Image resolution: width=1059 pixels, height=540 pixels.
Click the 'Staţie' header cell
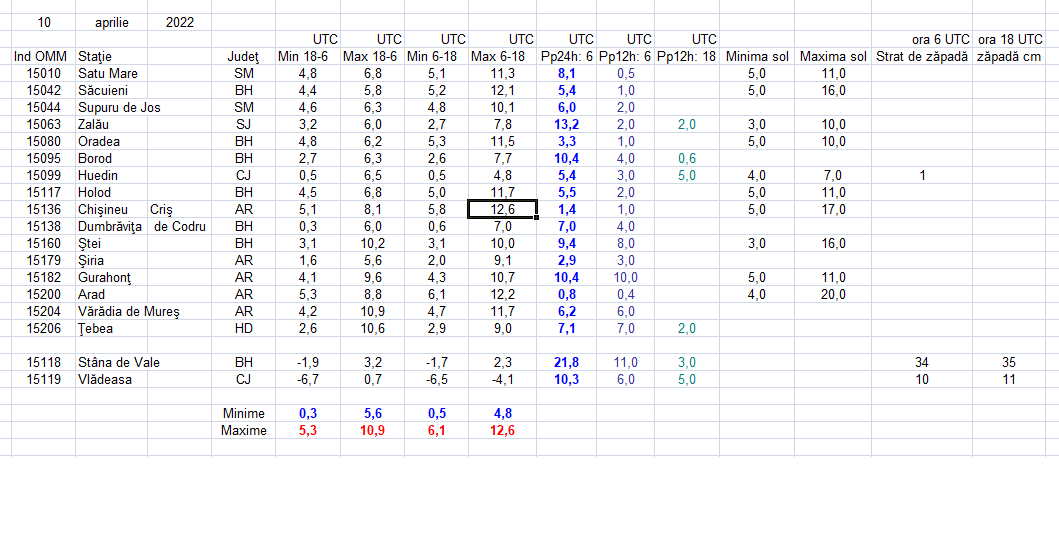pos(112,57)
